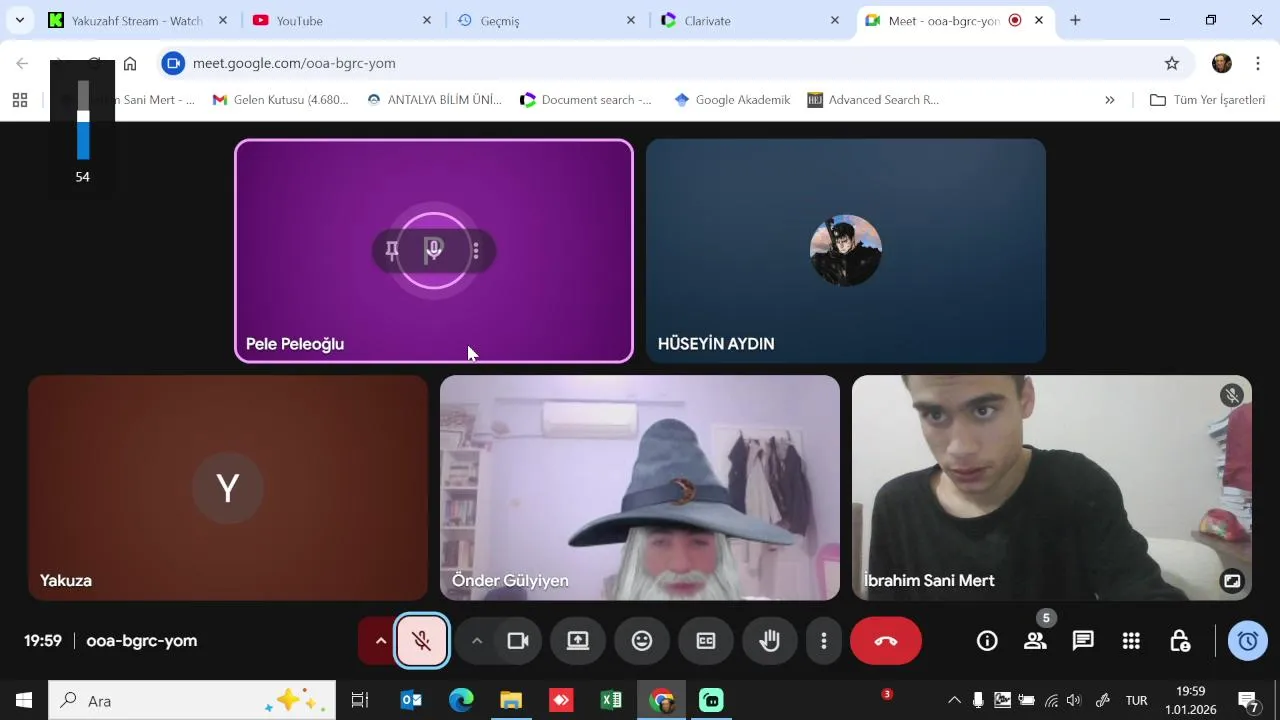Open a new browser tab
The height and width of the screenshot is (720, 1280).
point(1075,20)
